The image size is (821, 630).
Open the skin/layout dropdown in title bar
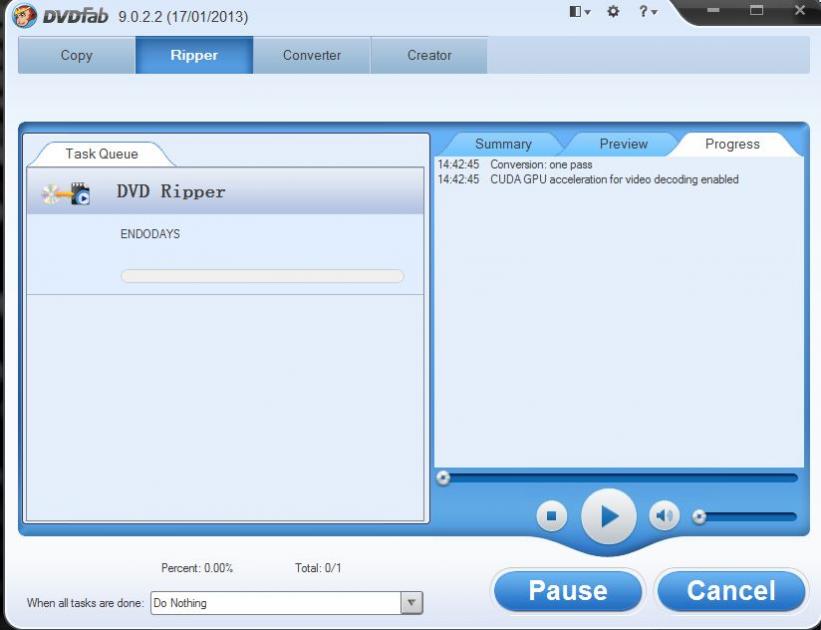[x=579, y=12]
